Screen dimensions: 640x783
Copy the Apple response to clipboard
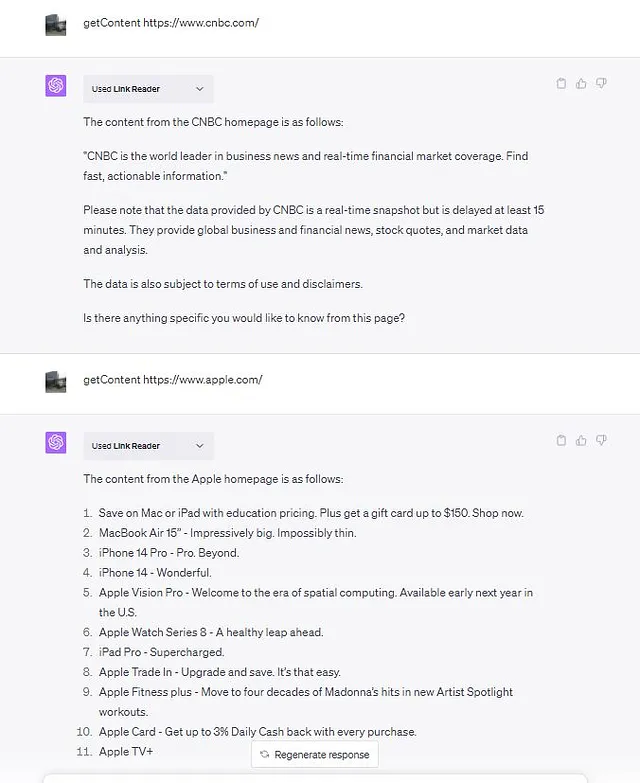pyautogui.click(x=561, y=440)
